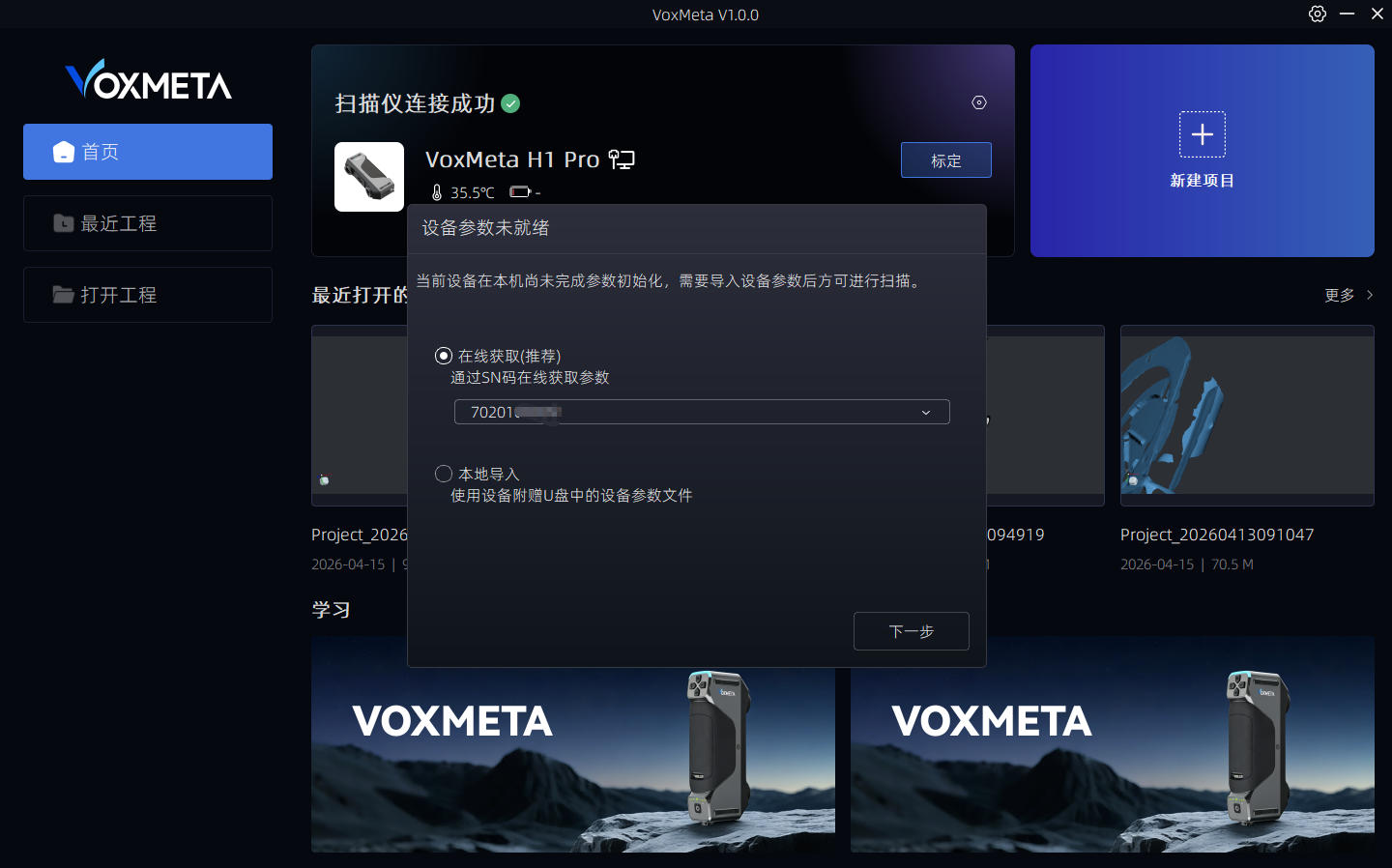Screen dimensions: 1392x868
Task: Click the thermometer temperature icon
Action: pyautogui.click(x=437, y=192)
